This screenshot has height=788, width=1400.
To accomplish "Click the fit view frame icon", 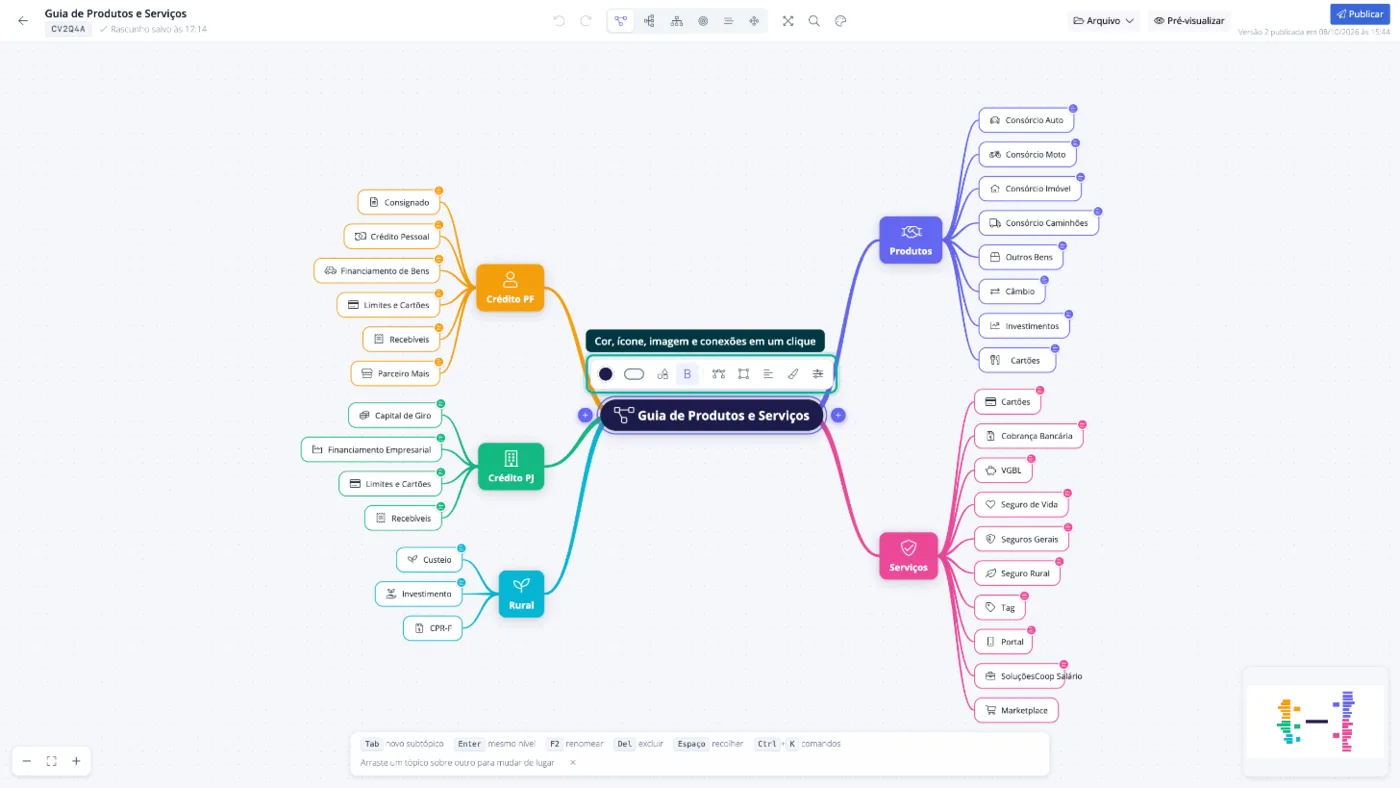I will (x=52, y=761).
